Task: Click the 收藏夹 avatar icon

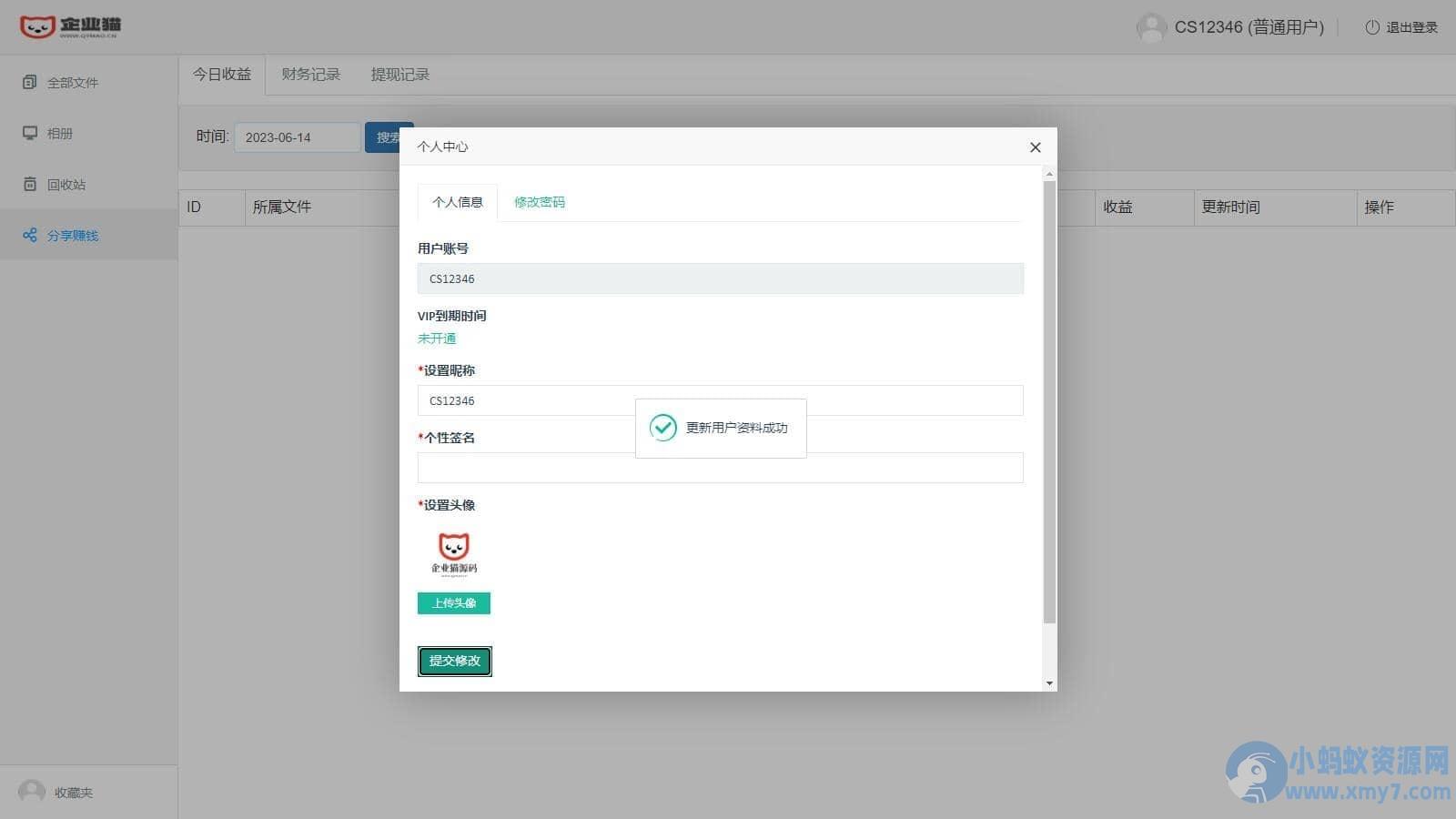Action: click(x=32, y=792)
